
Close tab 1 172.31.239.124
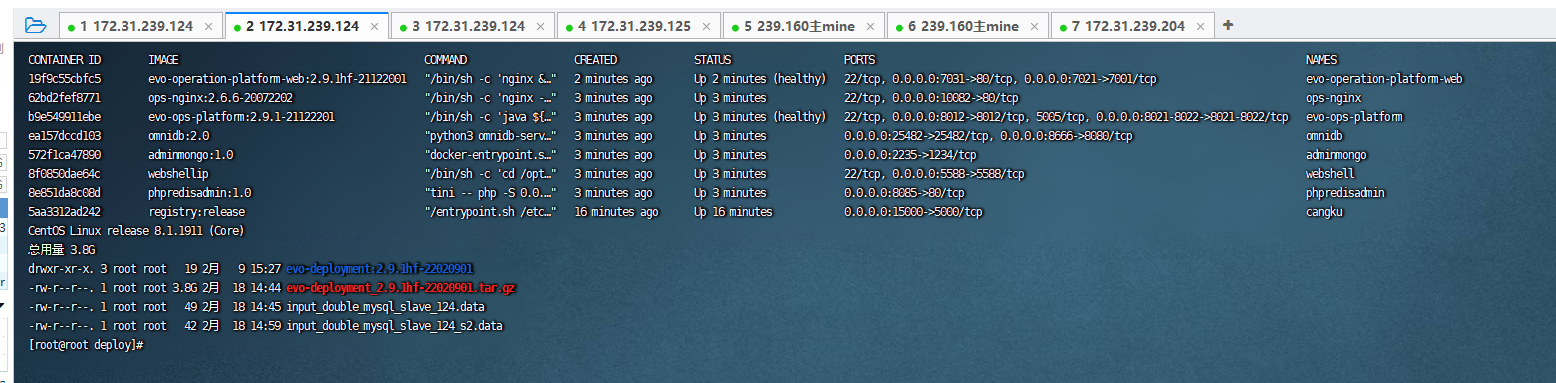(x=207, y=26)
